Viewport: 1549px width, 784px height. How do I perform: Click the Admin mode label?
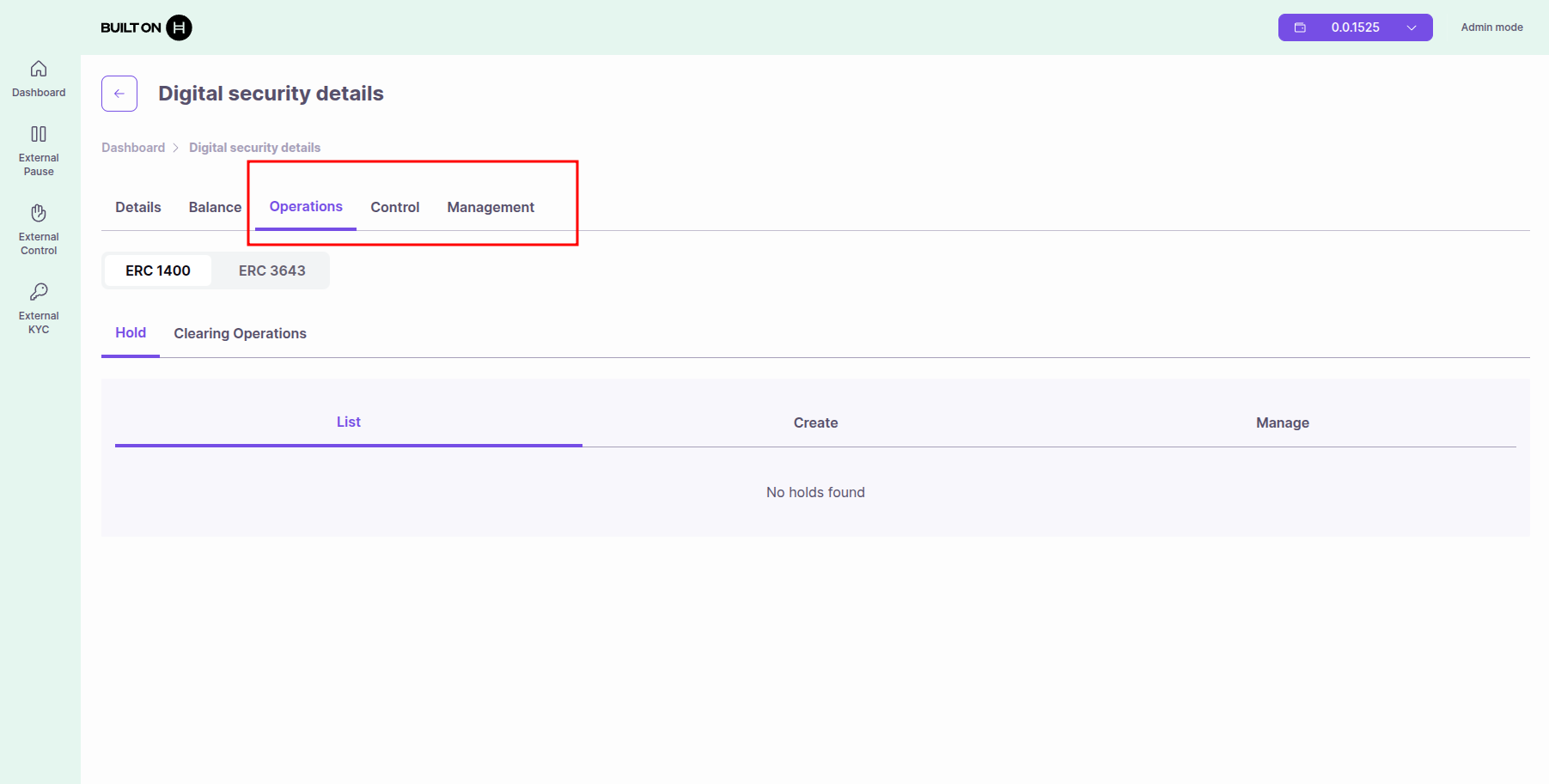(x=1491, y=27)
